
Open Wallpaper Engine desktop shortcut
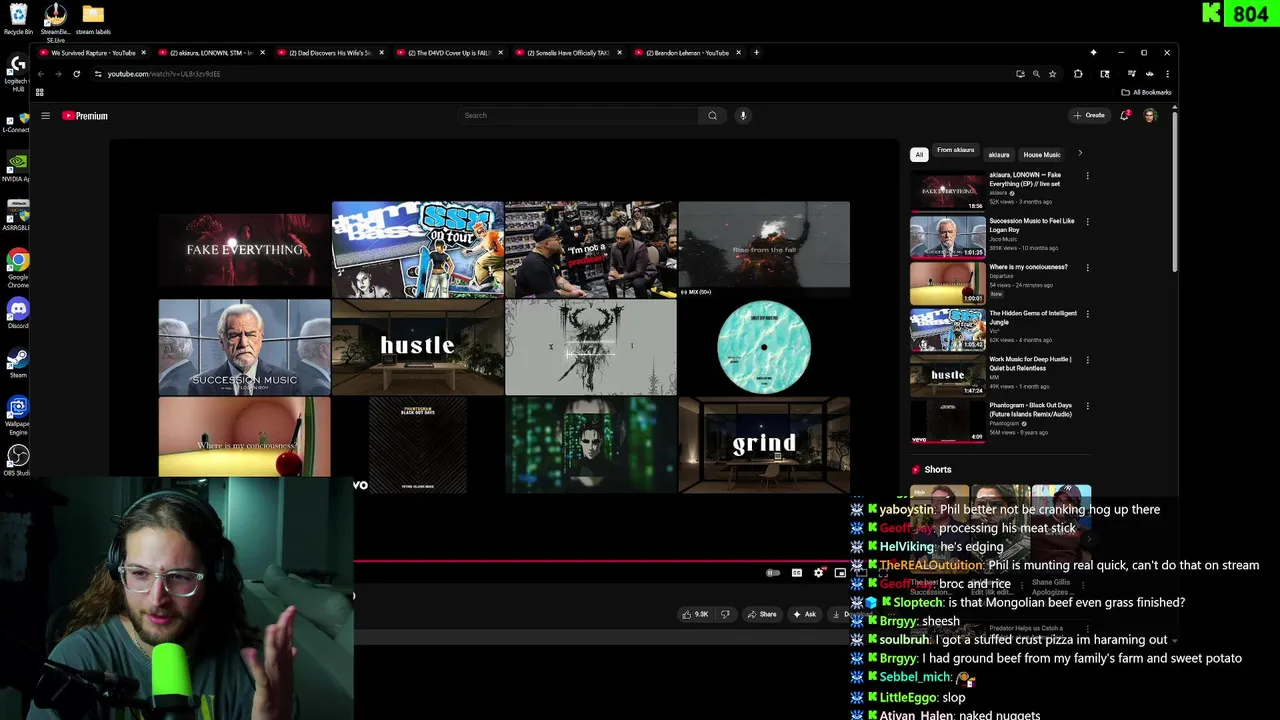click(18, 415)
